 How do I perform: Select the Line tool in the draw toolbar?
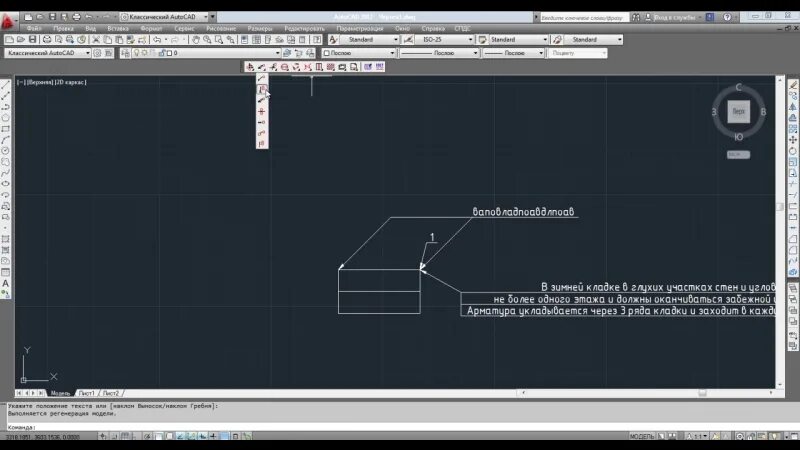tap(6, 85)
